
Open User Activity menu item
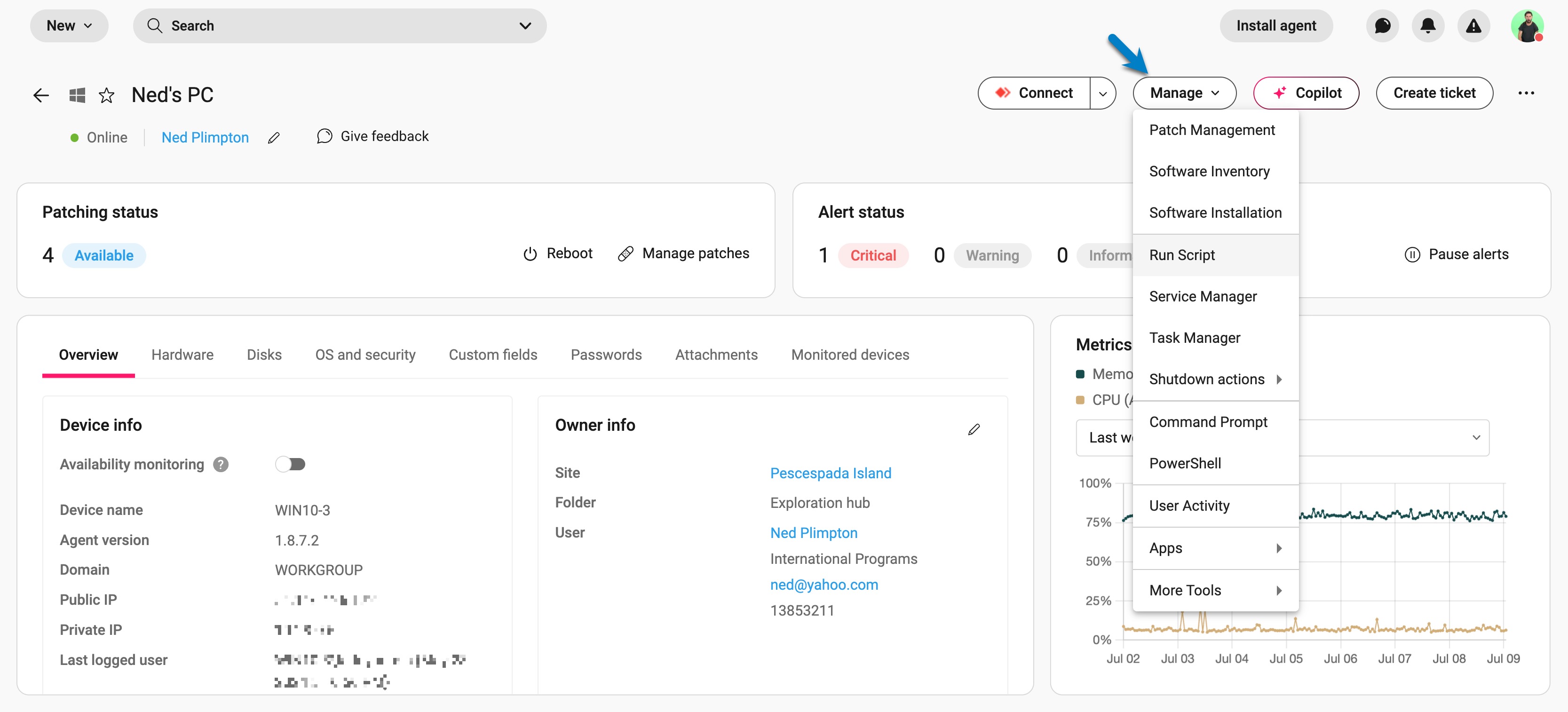pyautogui.click(x=1216, y=506)
